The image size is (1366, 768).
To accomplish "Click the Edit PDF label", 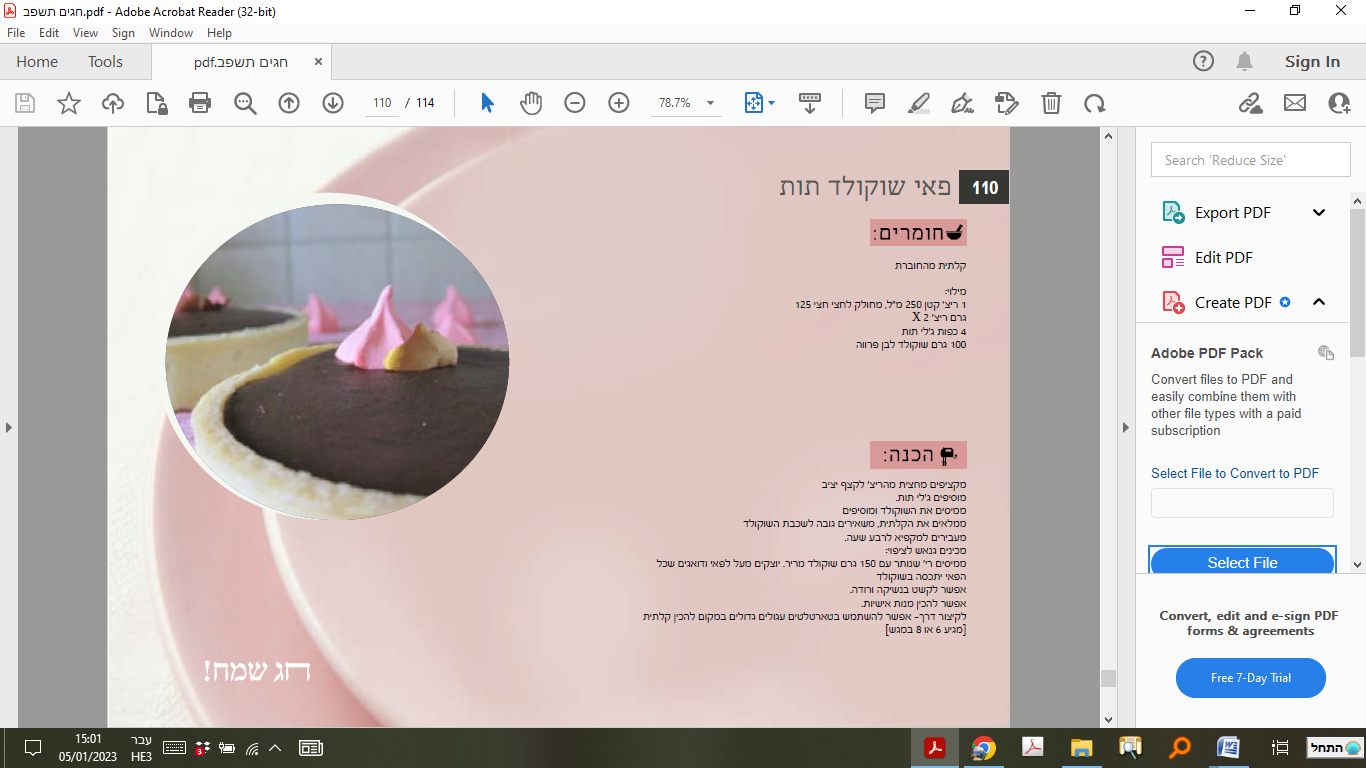I will [1224, 257].
